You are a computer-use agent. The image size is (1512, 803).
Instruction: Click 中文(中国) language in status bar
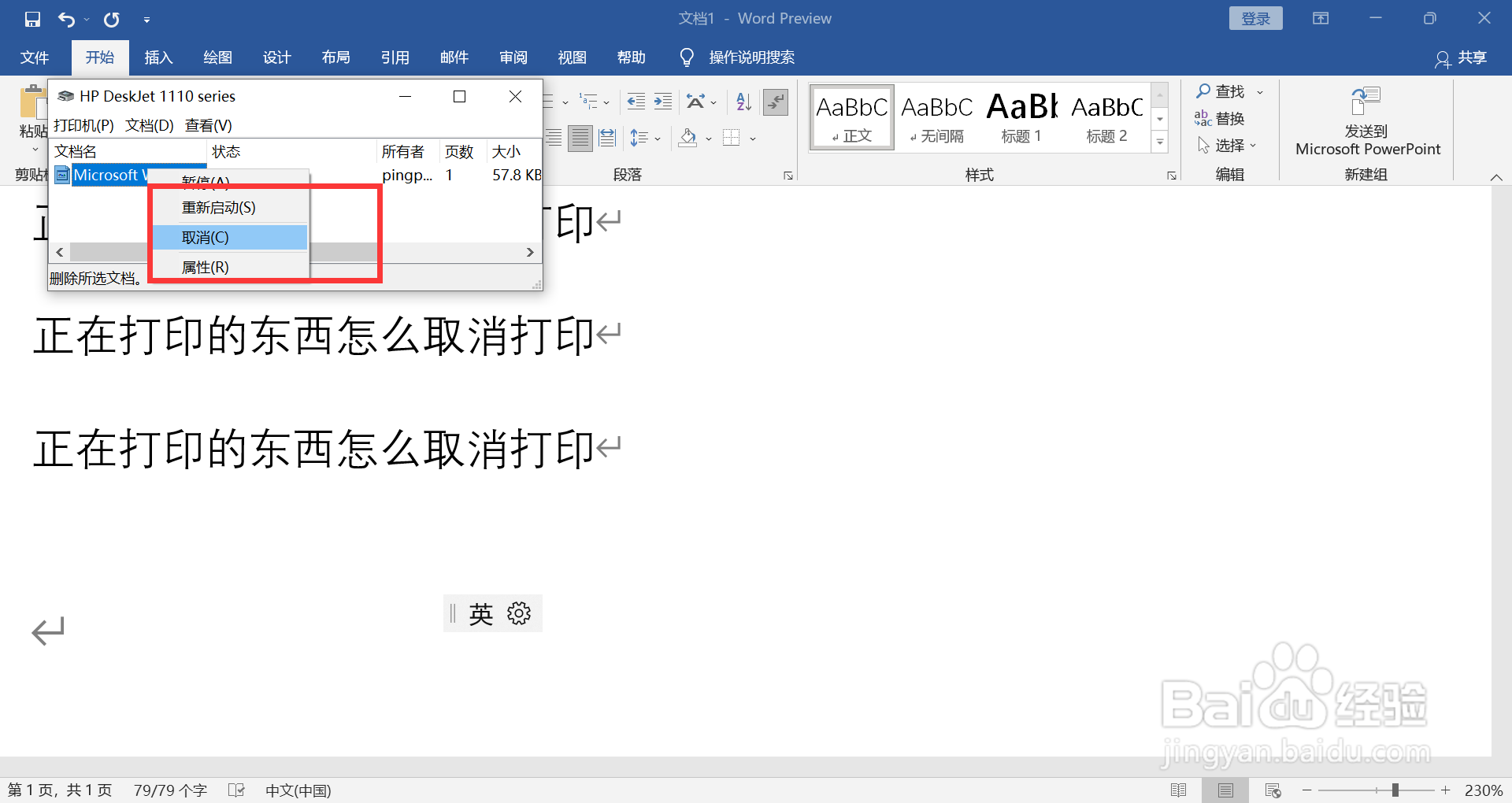[x=298, y=790]
